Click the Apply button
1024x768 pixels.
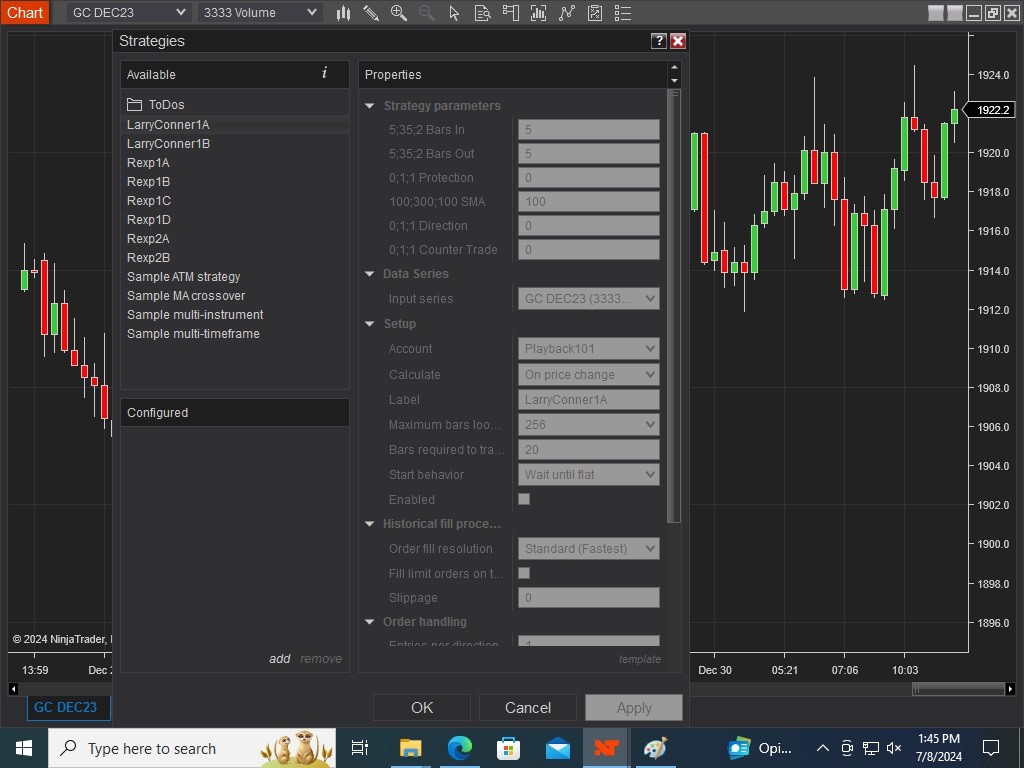click(x=633, y=707)
